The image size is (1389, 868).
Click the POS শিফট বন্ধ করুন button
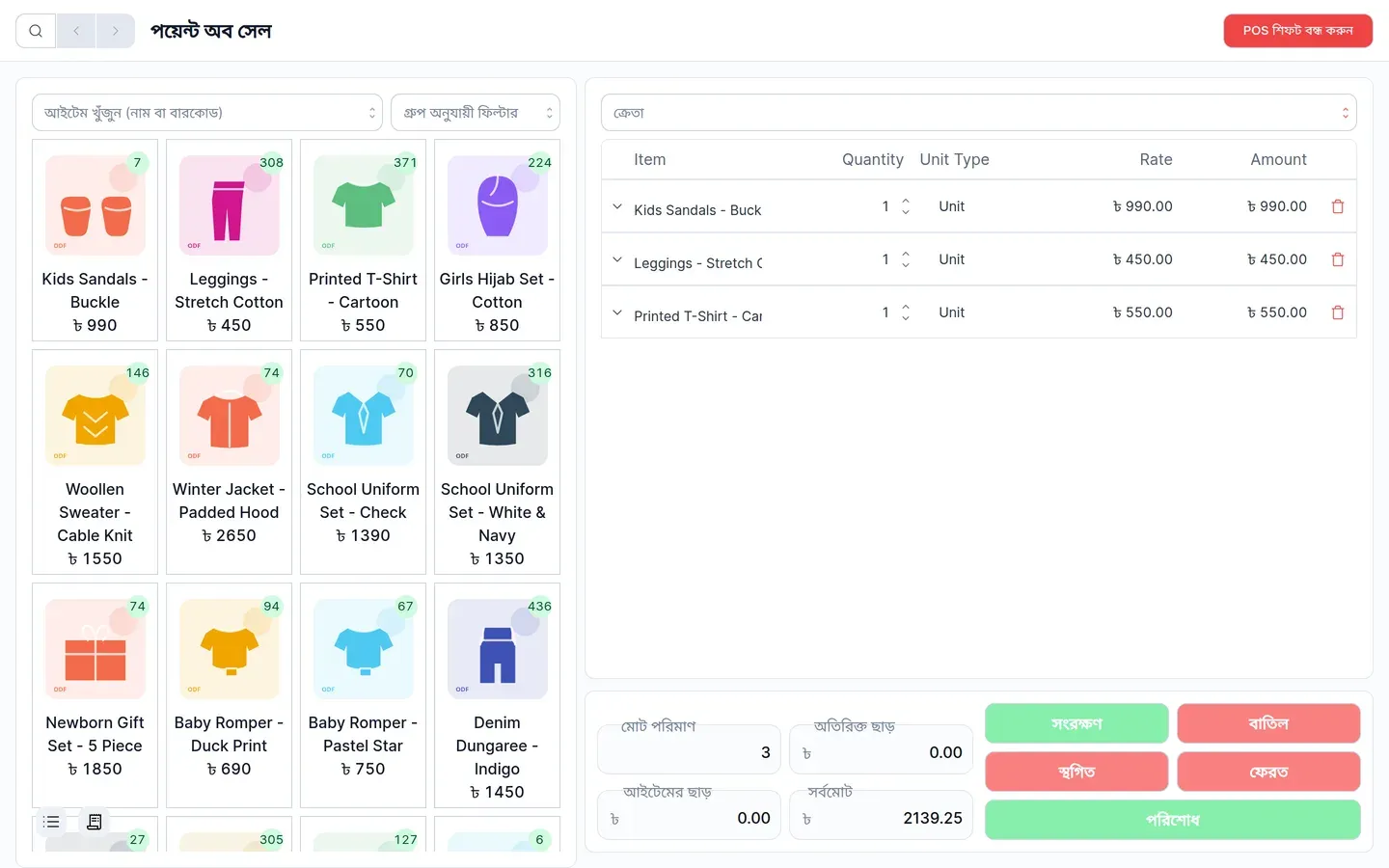pos(1298,31)
